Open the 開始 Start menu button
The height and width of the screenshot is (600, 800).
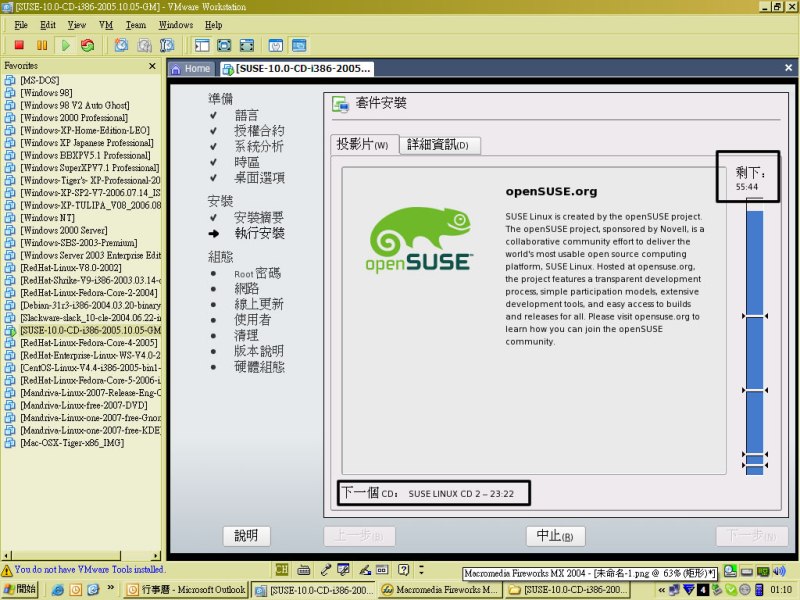20,590
